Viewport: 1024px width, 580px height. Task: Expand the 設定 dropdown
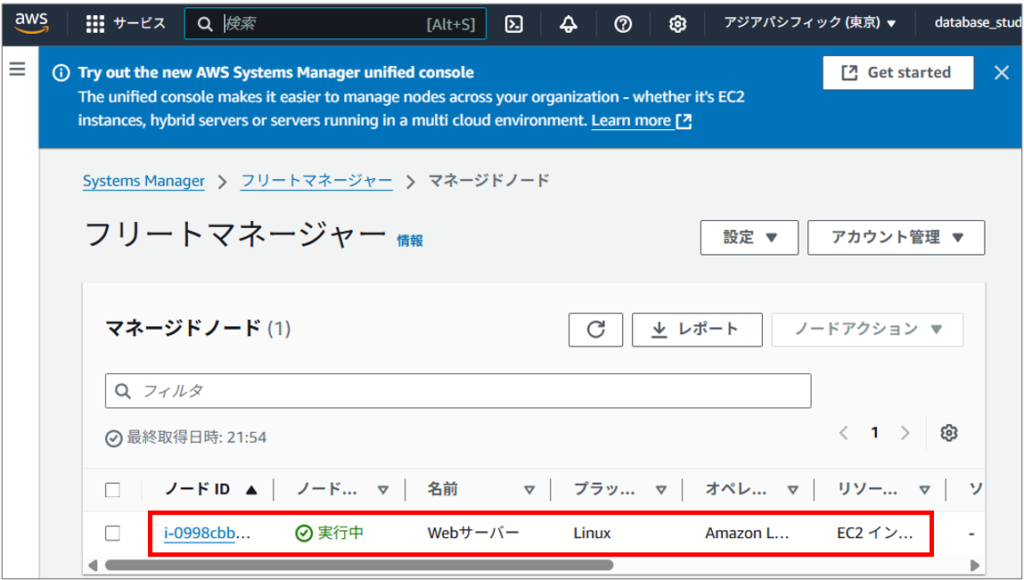(x=749, y=237)
